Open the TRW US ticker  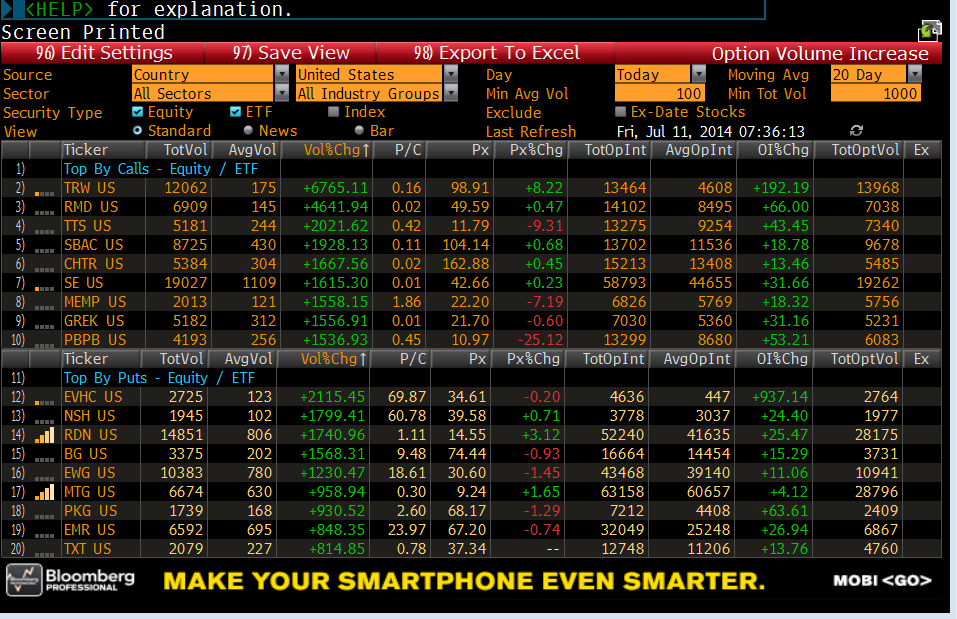pos(89,188)
